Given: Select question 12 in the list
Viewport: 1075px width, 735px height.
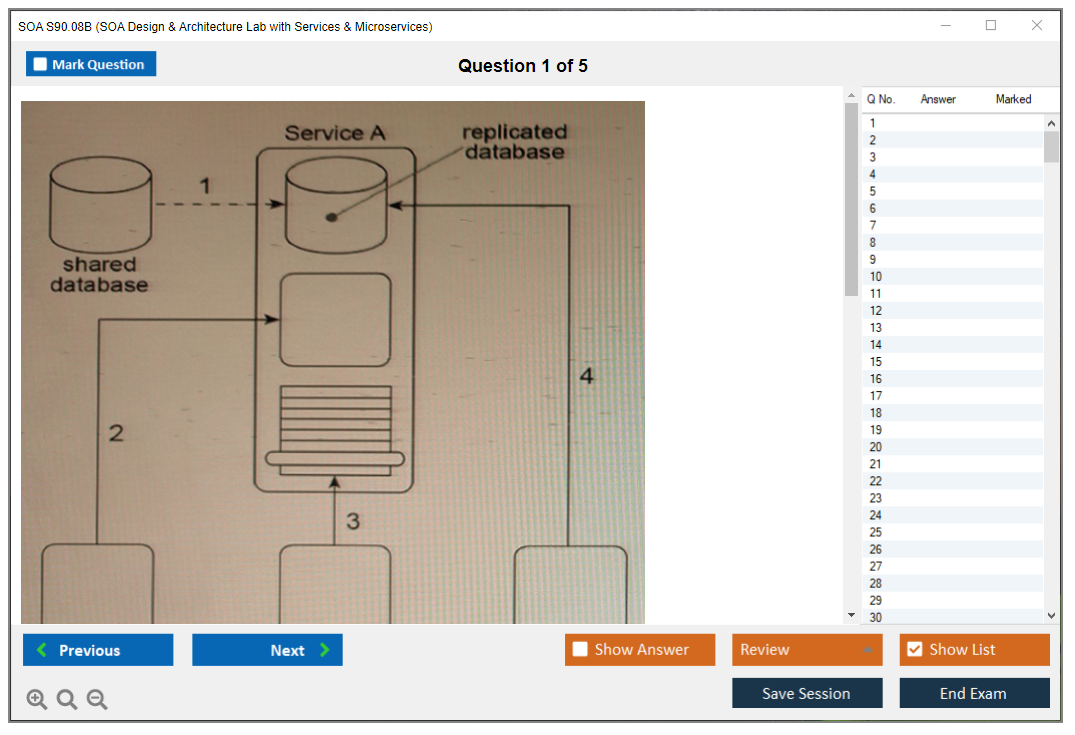Looking at the screenshot, I should tap(875, 311).
